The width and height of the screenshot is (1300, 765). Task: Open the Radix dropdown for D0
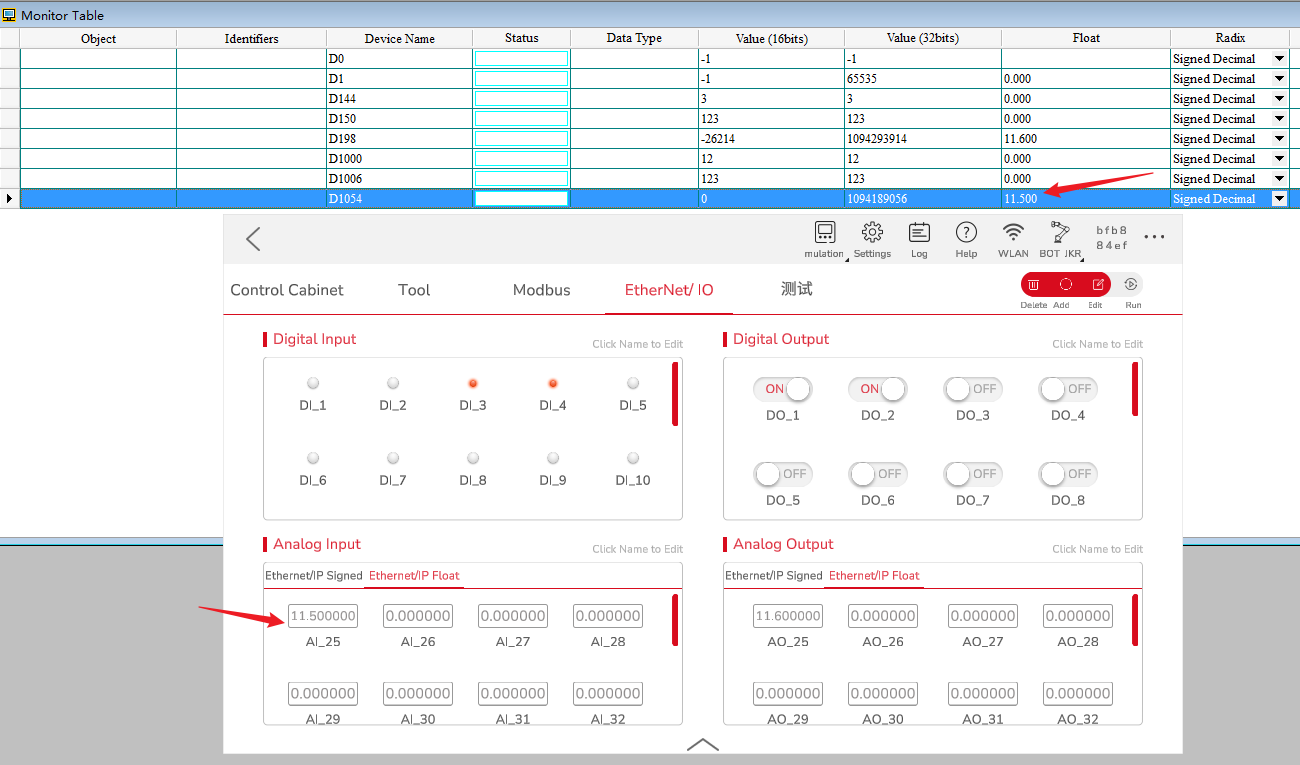(x=1279, y=59)
